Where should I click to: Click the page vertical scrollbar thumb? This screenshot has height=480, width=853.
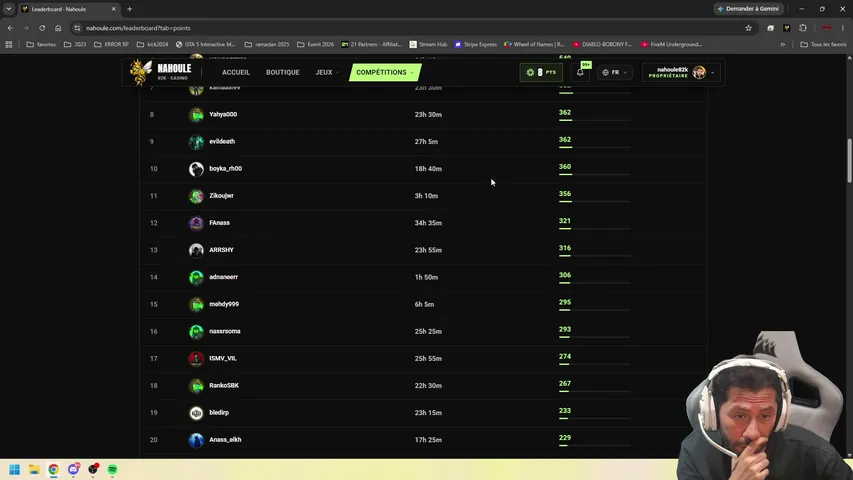point(849,161)
